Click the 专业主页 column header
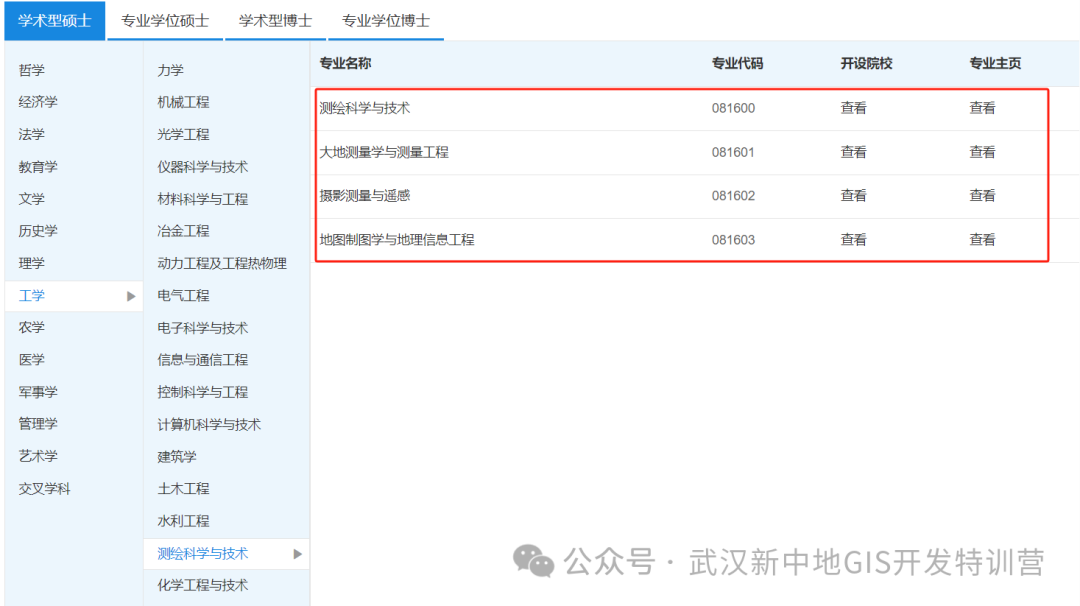The height and width of the screenshot is (606, 1080). [x=995, y=63]
